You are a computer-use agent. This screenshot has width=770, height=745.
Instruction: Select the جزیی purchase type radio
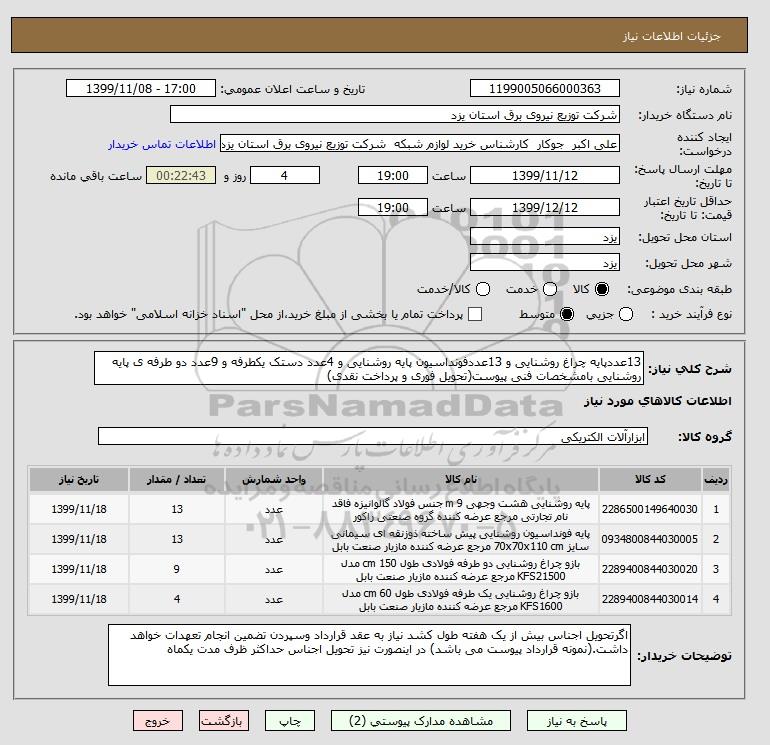(x=626, y=314)
